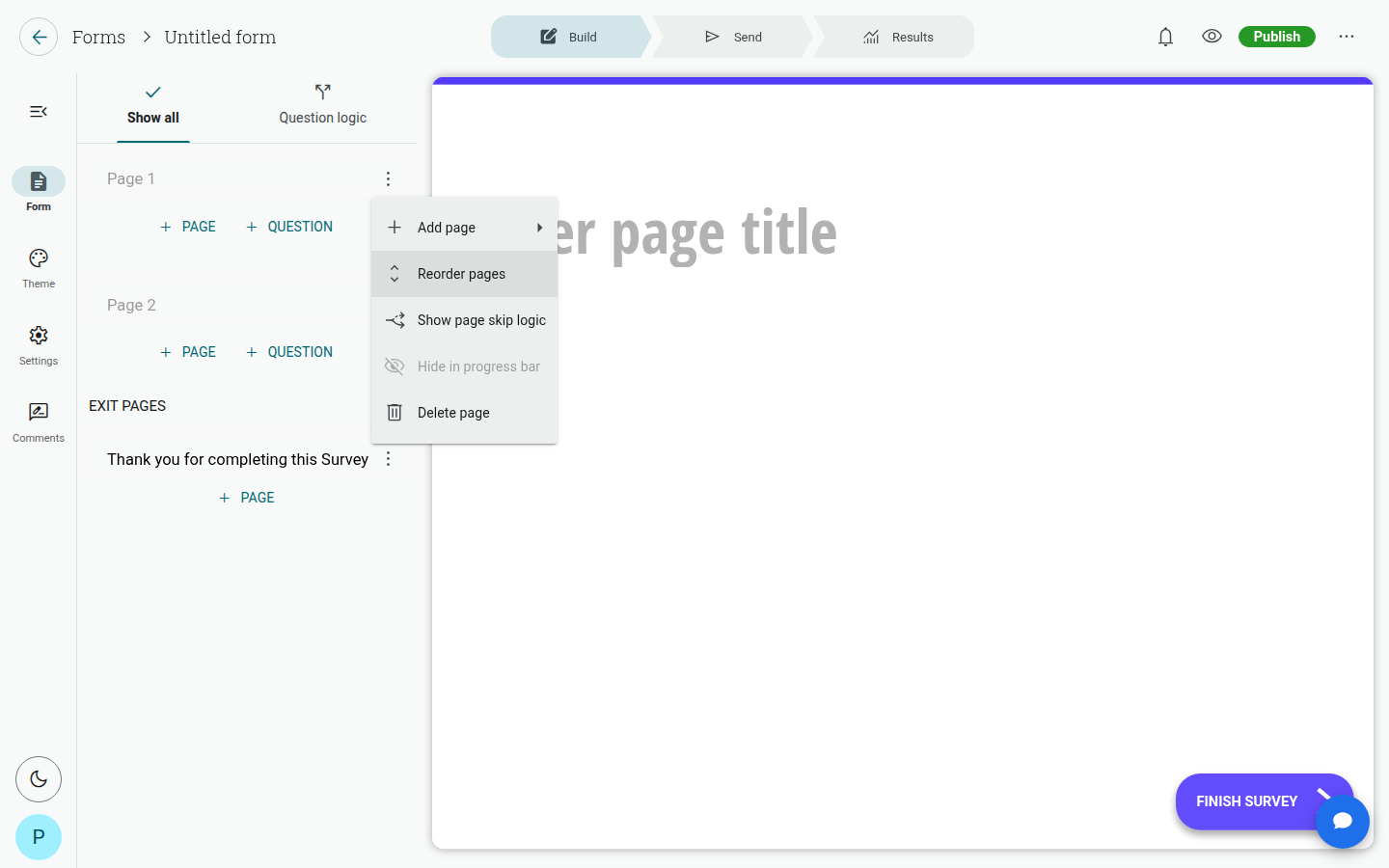The height and width of the screenshot is (868, 1389).
Task: Click the Publish button
Action: click(x=1276, y=37)
